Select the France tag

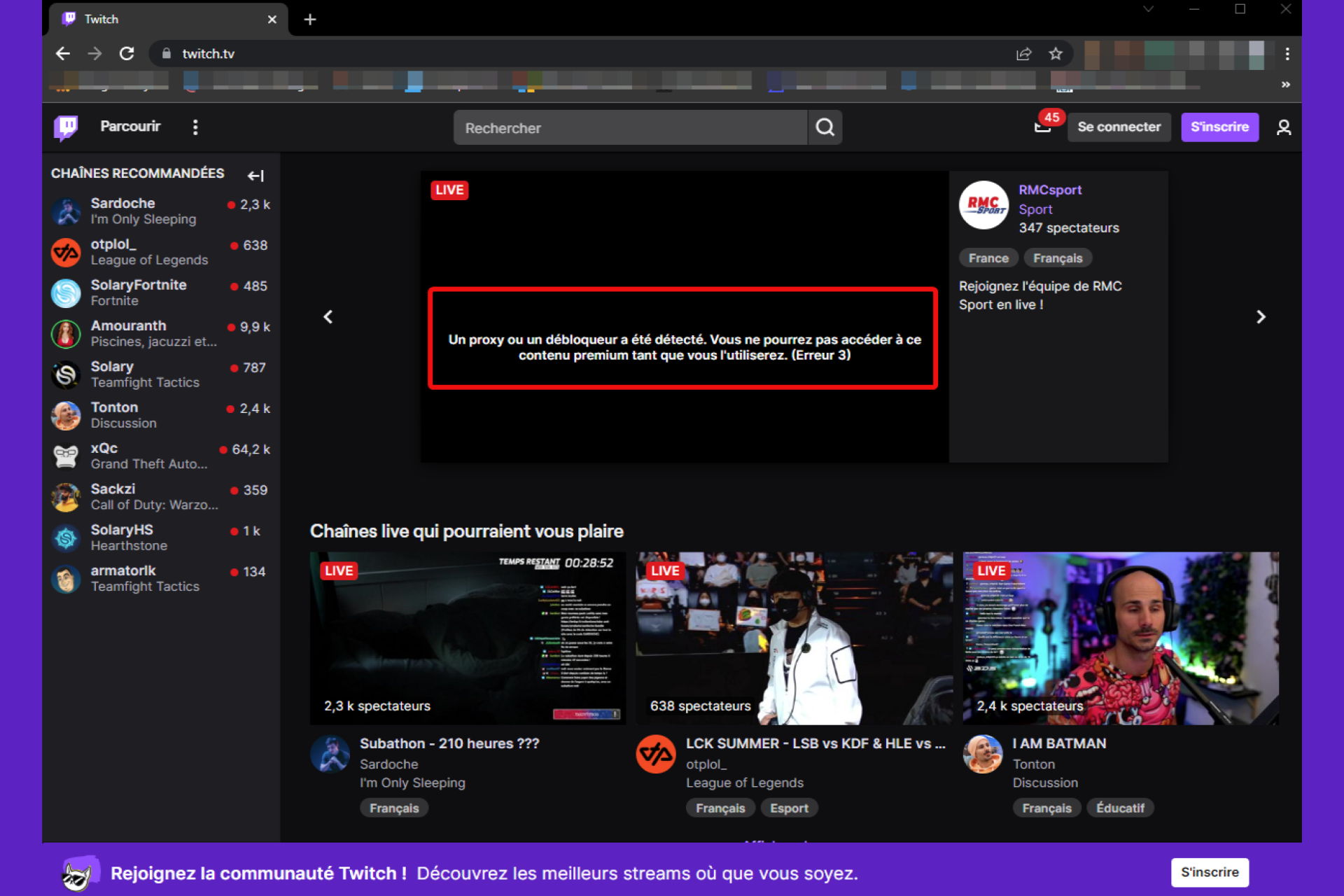988,258
